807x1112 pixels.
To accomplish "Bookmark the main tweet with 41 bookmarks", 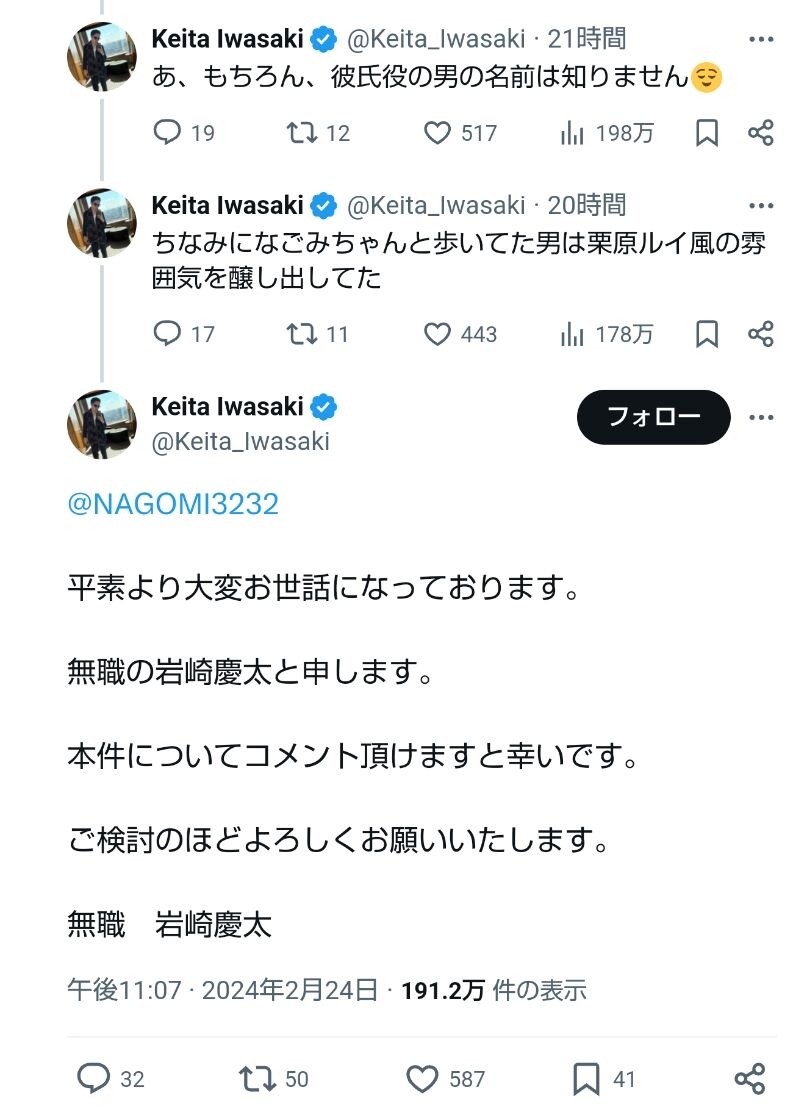I will tap(586, 1078).
